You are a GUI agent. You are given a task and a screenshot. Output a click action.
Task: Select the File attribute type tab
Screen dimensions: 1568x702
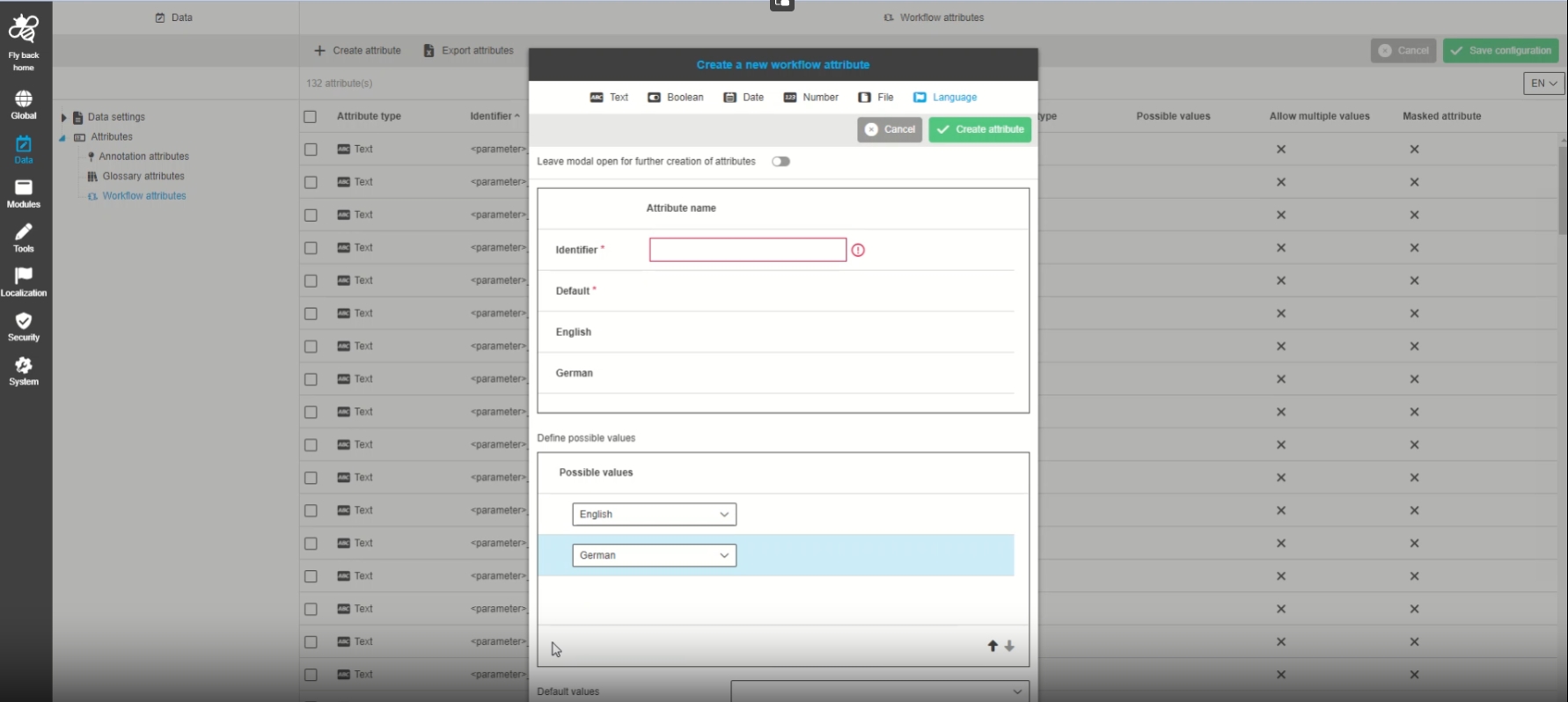(876, 98)
